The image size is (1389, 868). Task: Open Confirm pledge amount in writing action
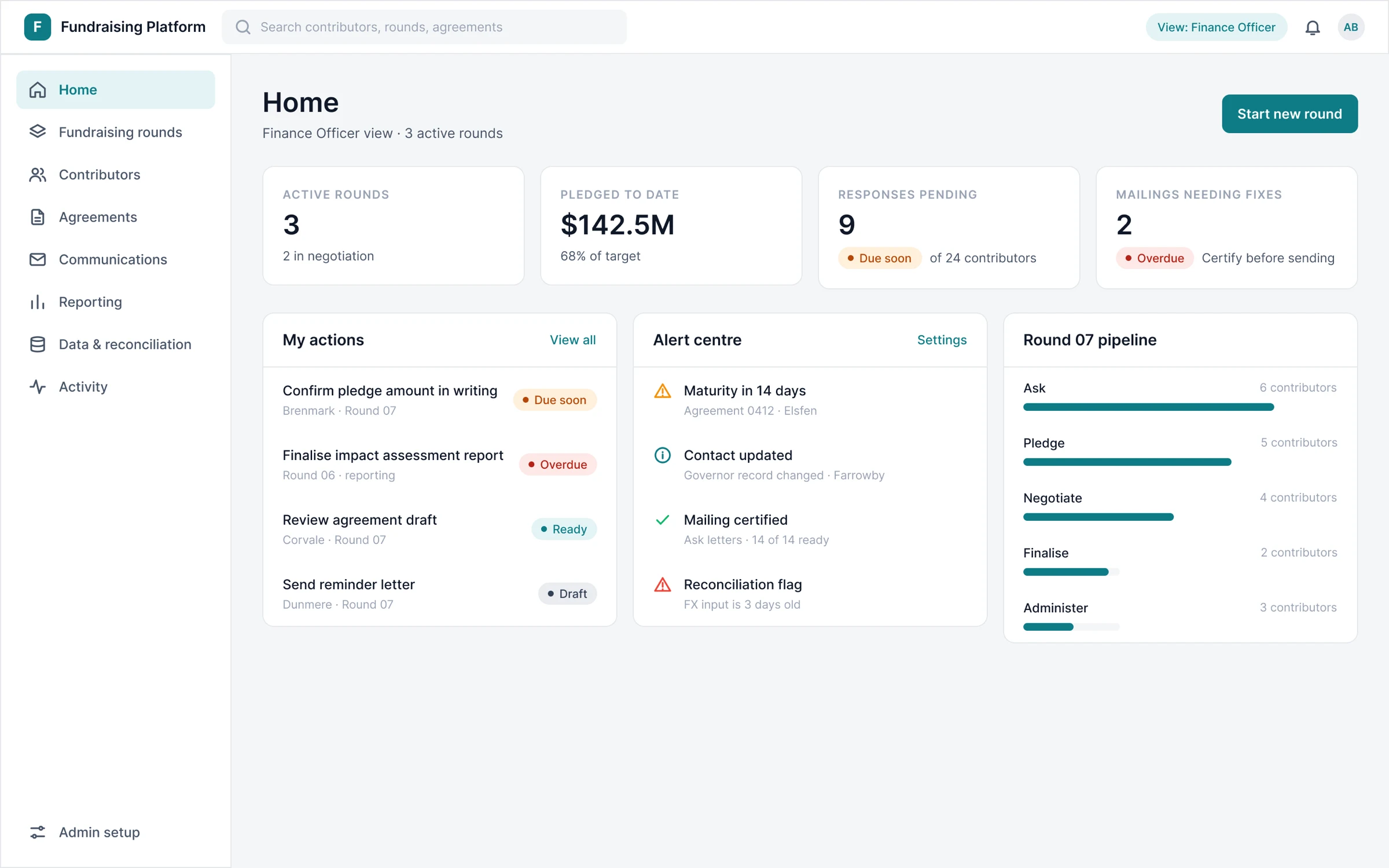[x=439, y=400]
